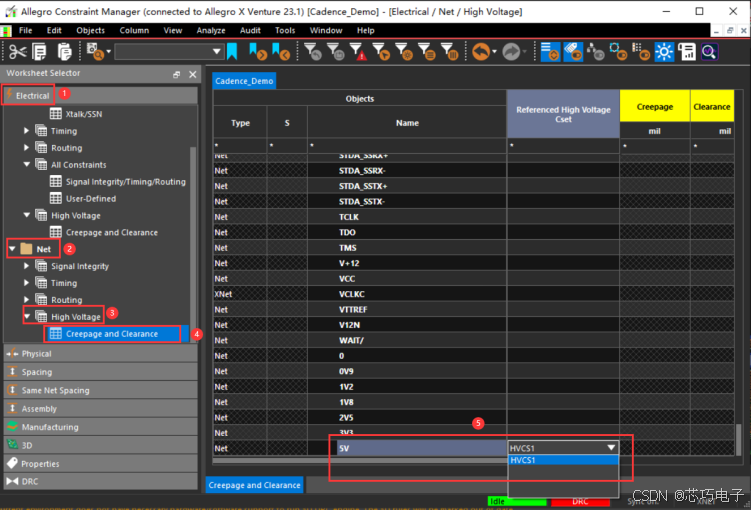Collapse the Net High Voltage tree node

point(27,317)
